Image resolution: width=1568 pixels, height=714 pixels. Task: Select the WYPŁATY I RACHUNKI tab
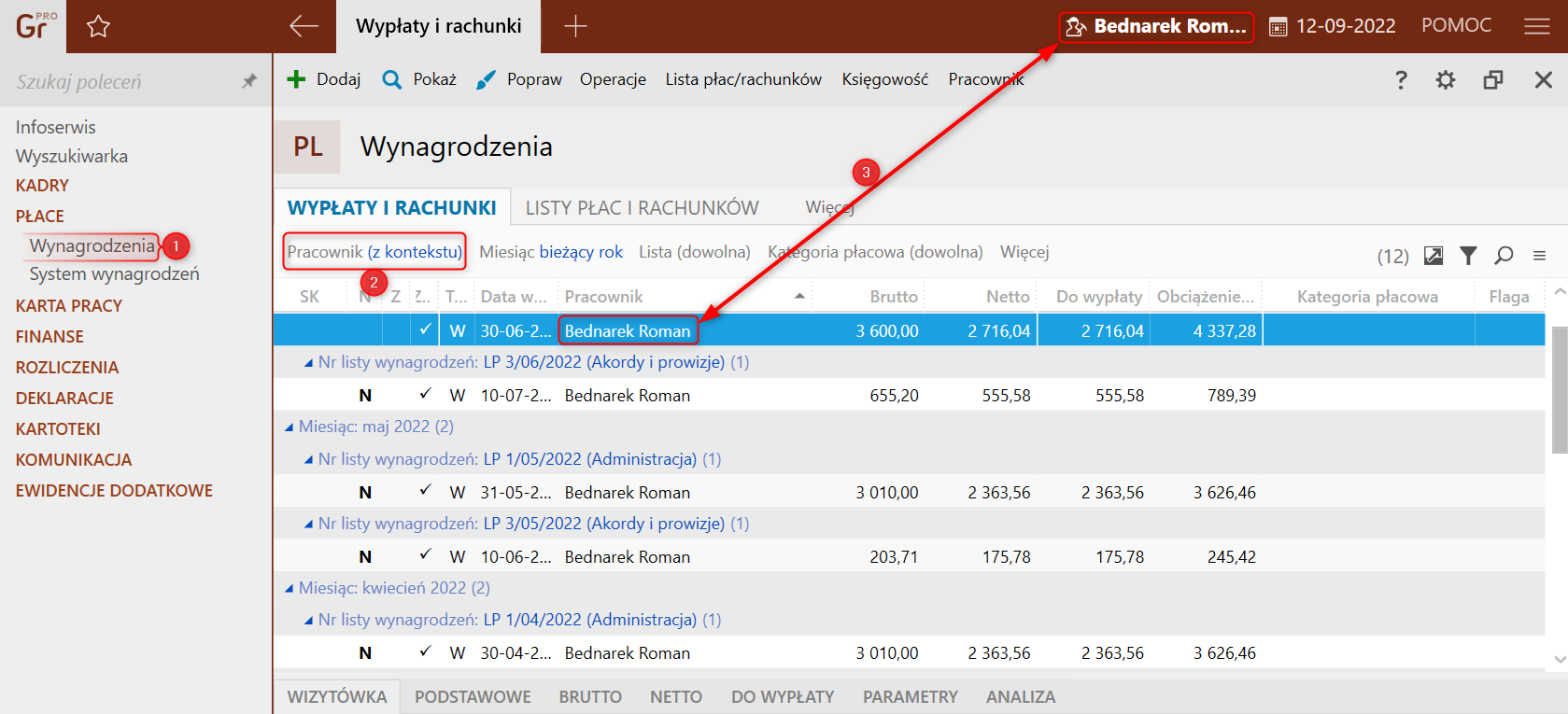pyautogui.click(x=392, y=208)
